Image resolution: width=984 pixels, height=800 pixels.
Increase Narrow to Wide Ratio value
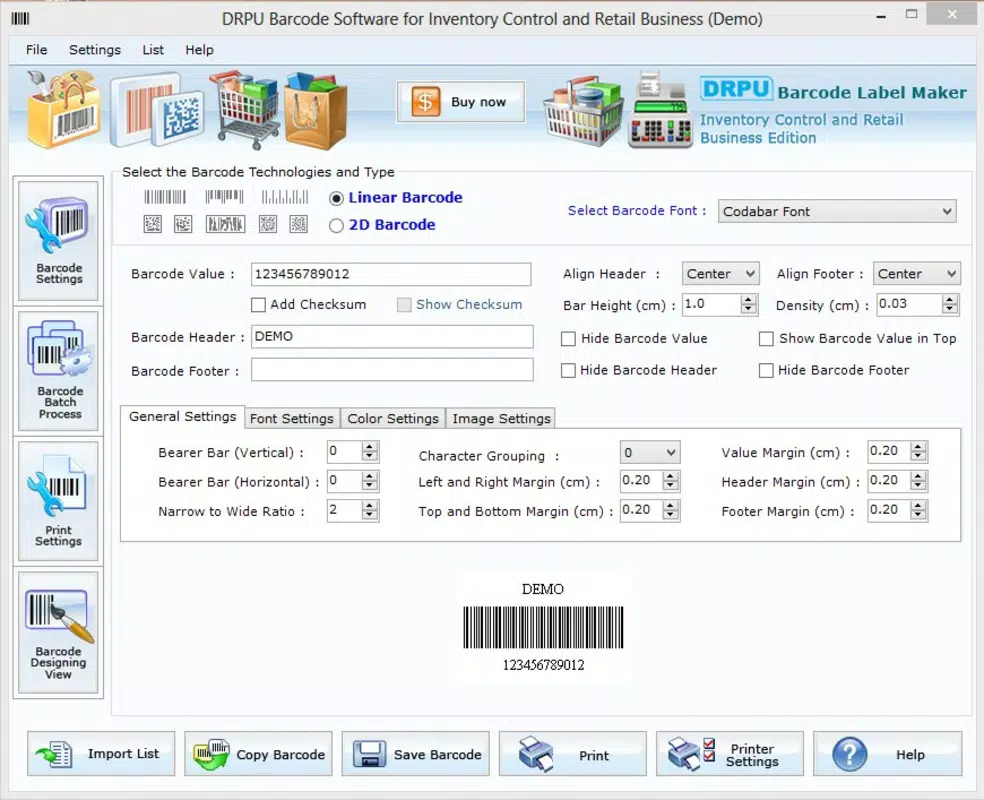pyautogui.click(x=370, y=505)
